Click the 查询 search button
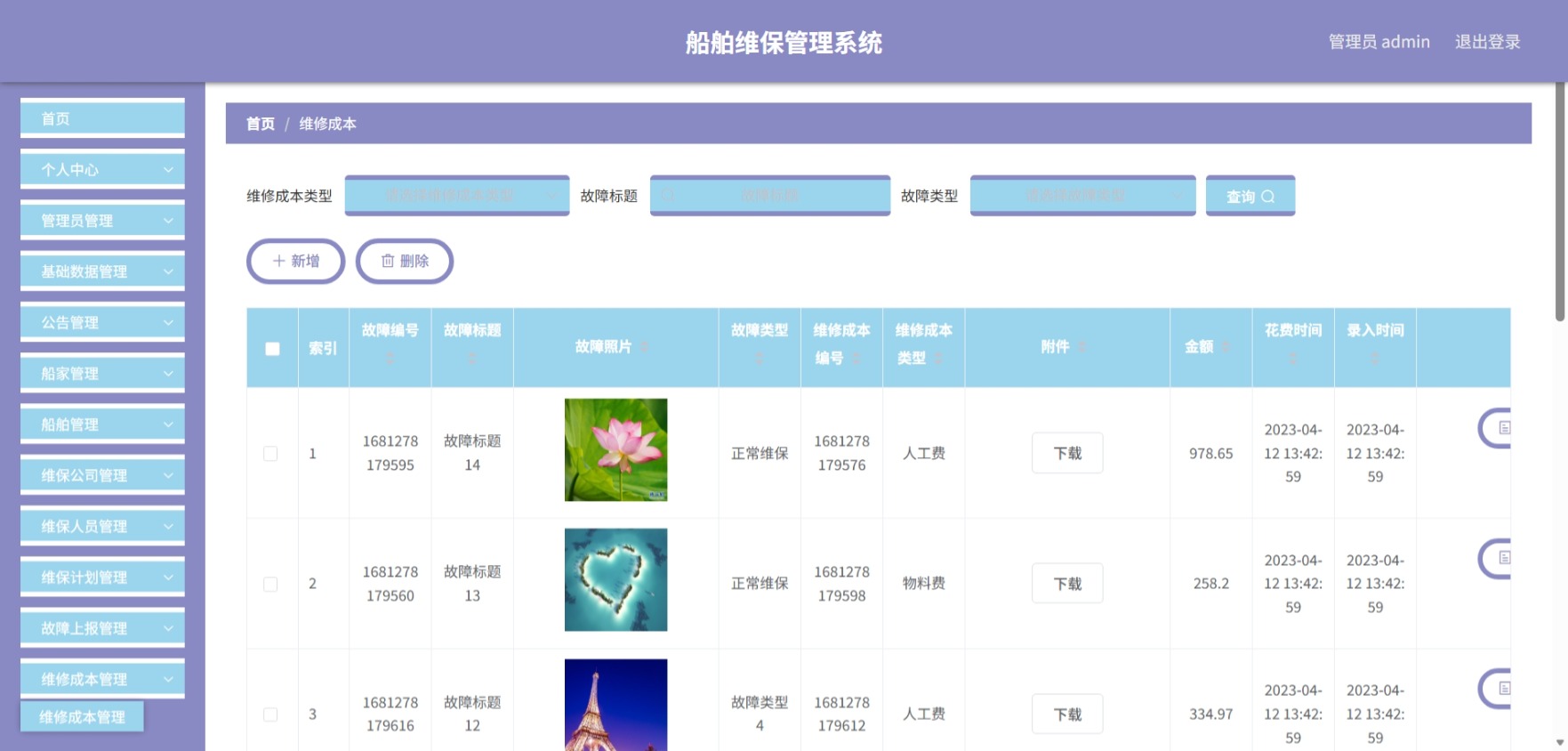 pyautogui.click(x=1250, y=196)
